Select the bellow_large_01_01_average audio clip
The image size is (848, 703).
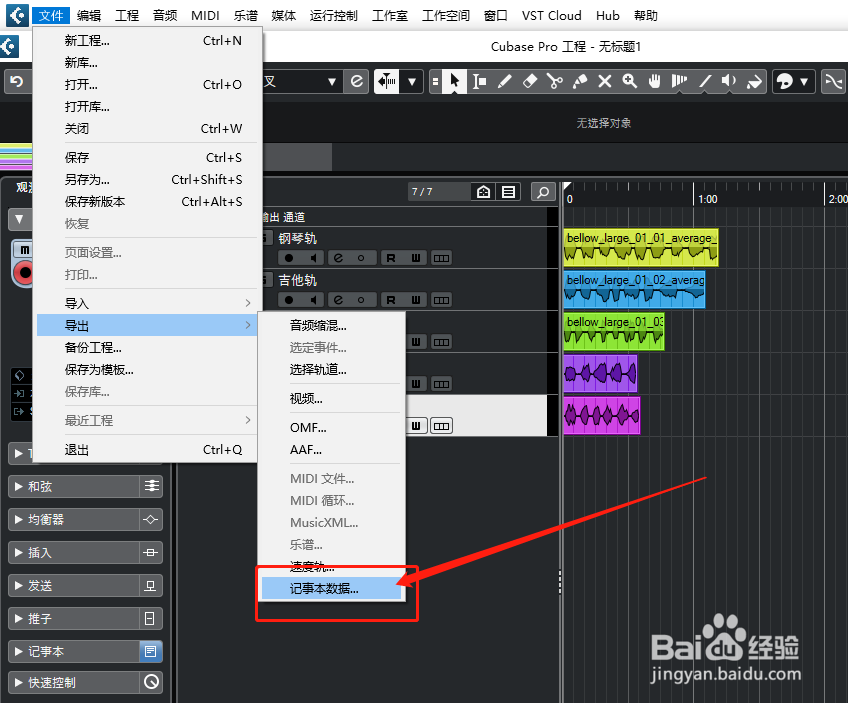coord(641,247)
